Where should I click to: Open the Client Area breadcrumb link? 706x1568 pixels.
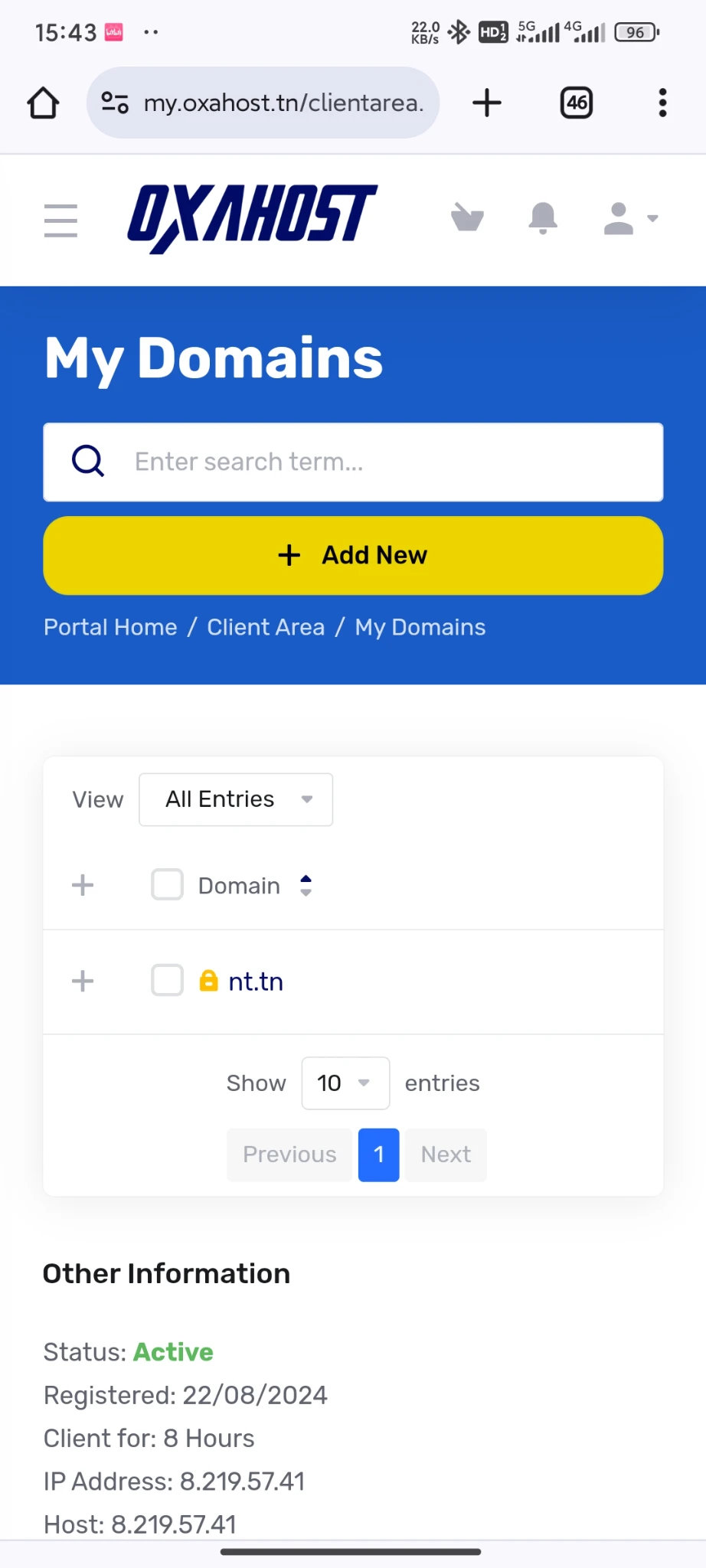click(266, 627)
